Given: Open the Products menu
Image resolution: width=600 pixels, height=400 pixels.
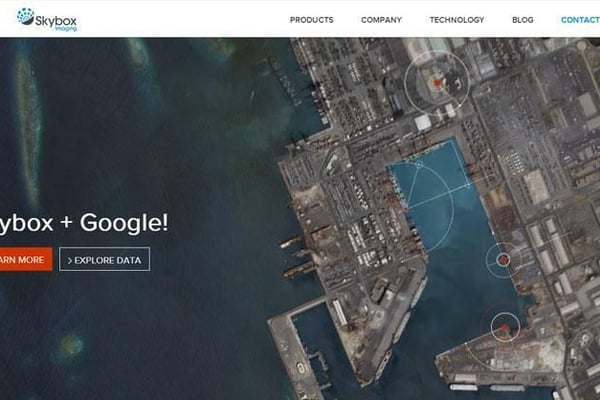Looking at the screenshot, I should click(x=311, y=20).
